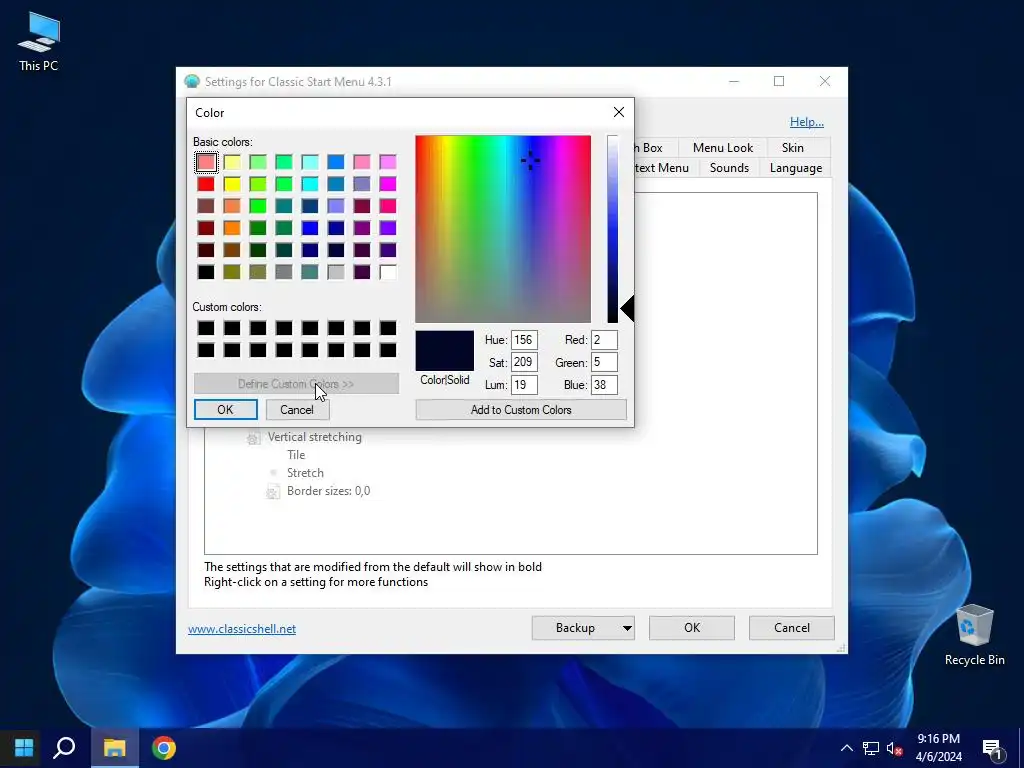Image resolution: width=1024 pixels, height=768 pixels.
Task: Switch to the Sounds tab
Action: (x=729, y=168)
